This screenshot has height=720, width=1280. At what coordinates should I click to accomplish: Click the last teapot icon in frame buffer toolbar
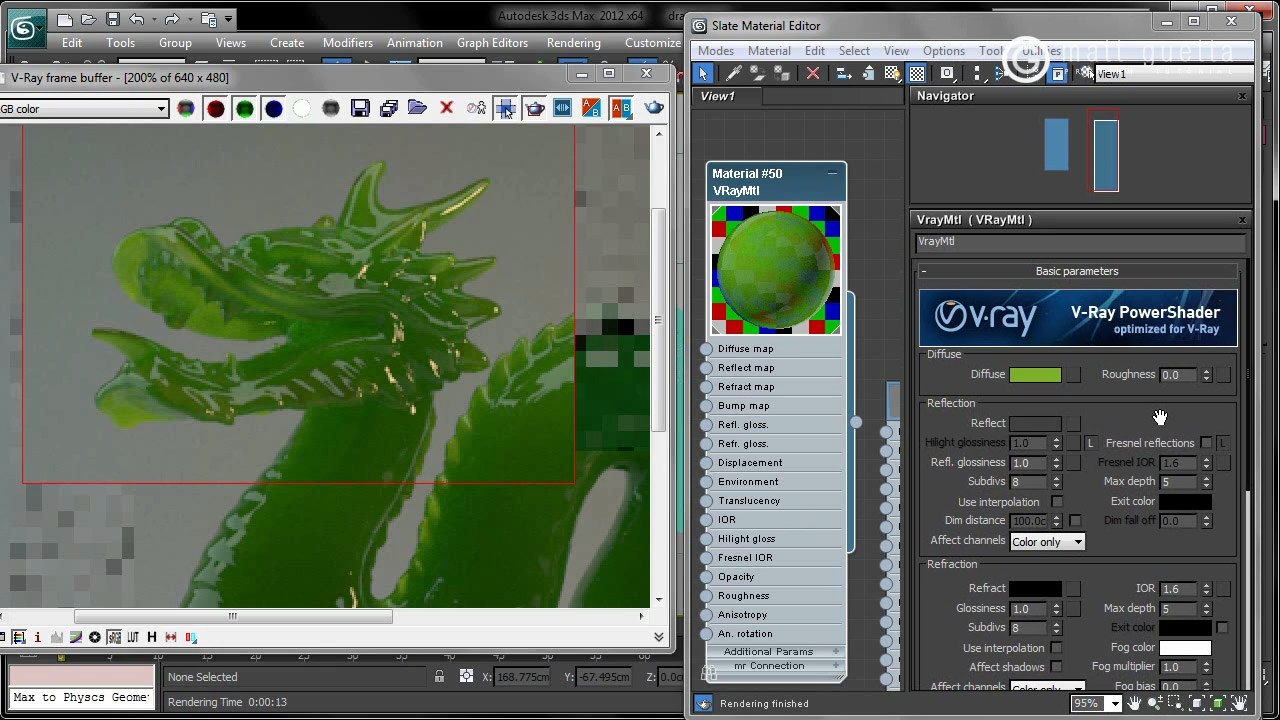coord(654,108)
